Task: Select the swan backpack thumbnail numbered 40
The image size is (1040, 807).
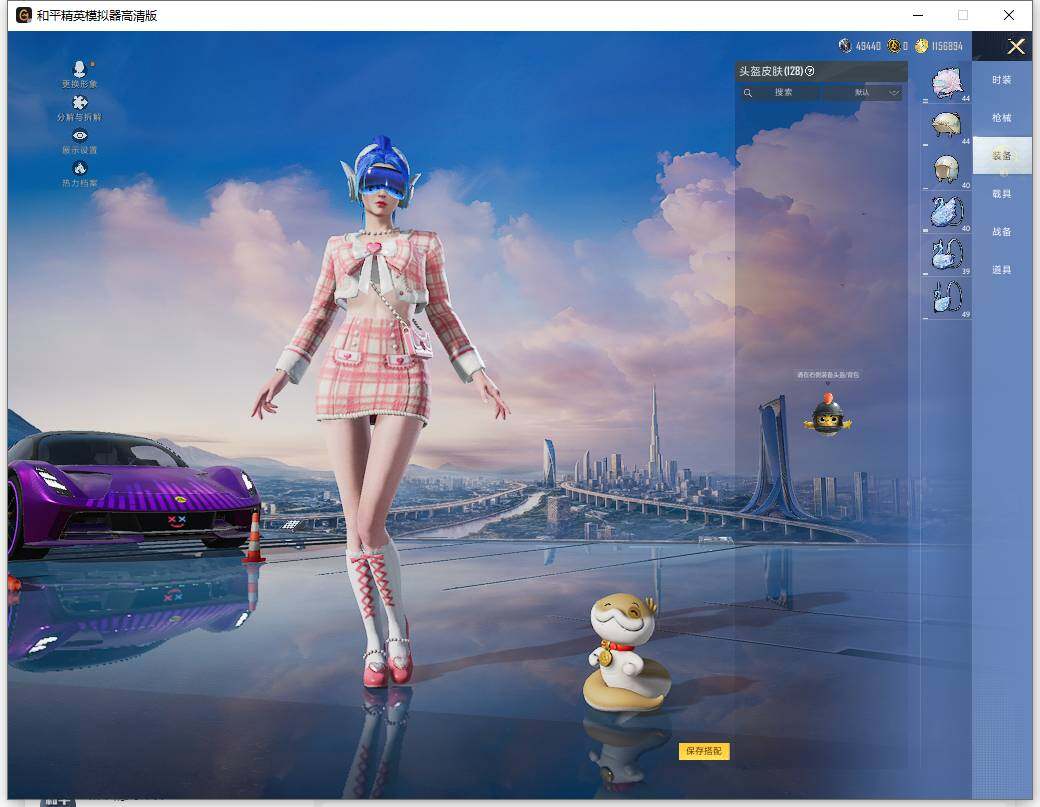Action: [x=946, y=213]
